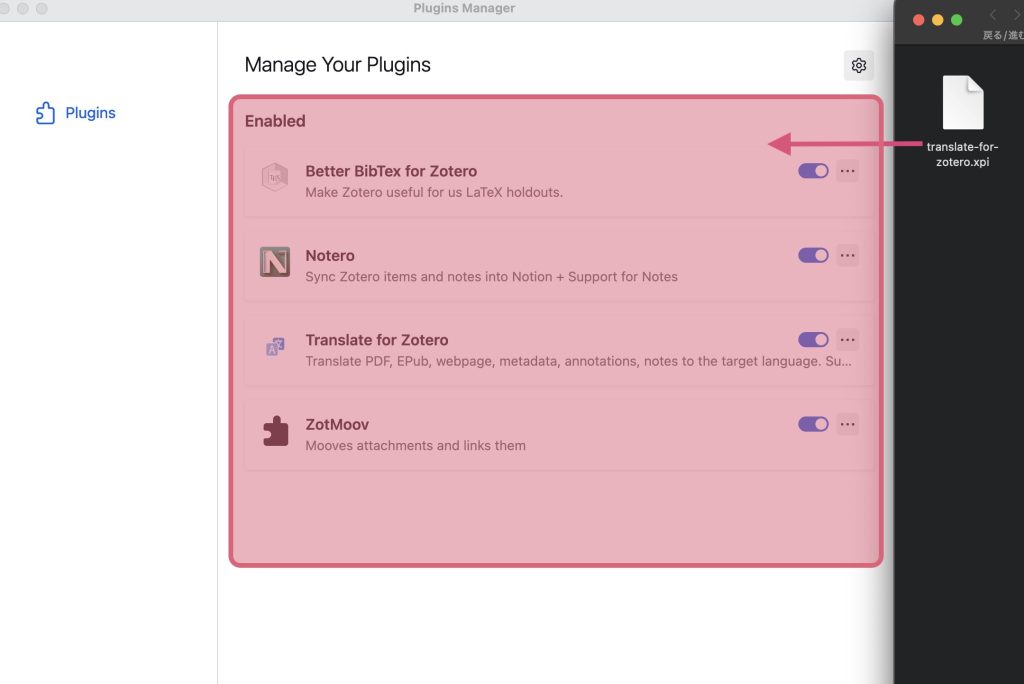Screen dimensions: 1024x684
Task: Disable the Translate for Zotero switch
Action: point(813,340)
